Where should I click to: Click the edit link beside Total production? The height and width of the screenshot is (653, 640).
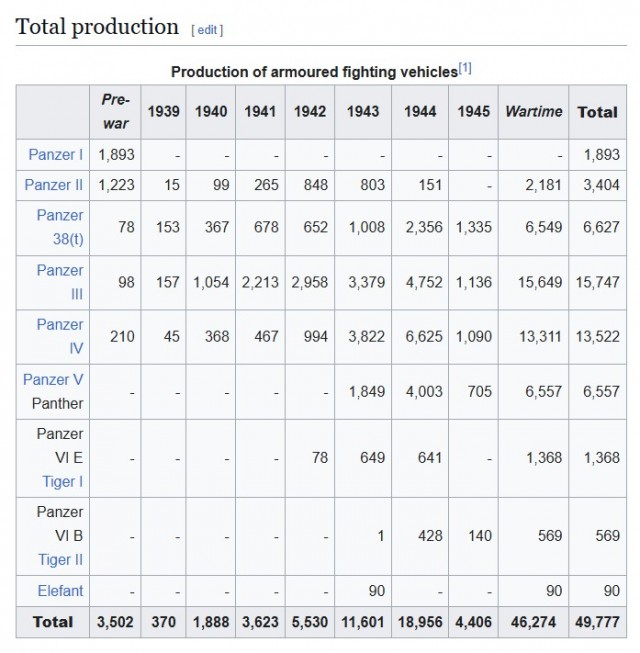click(207, 30)
